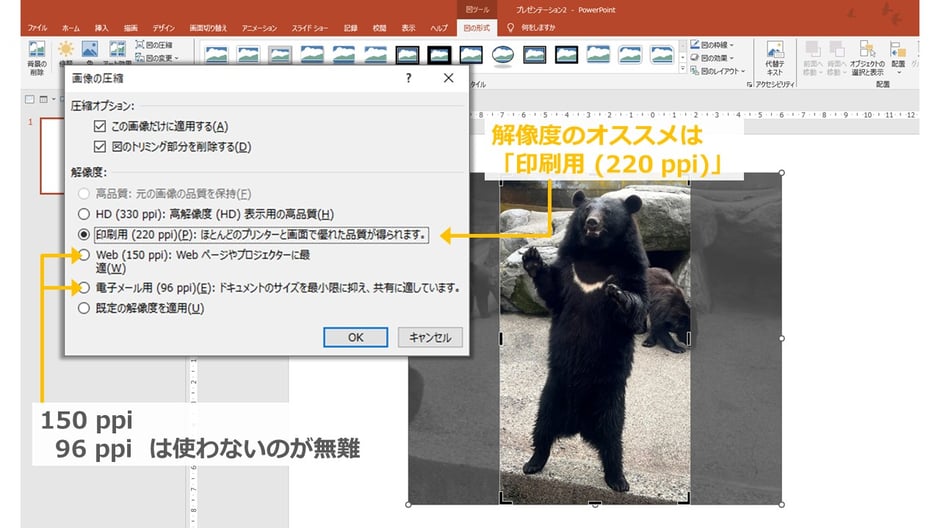Click the OK button in dialog
This screenshot has height=528, width=940.
[x=355, y=337]
